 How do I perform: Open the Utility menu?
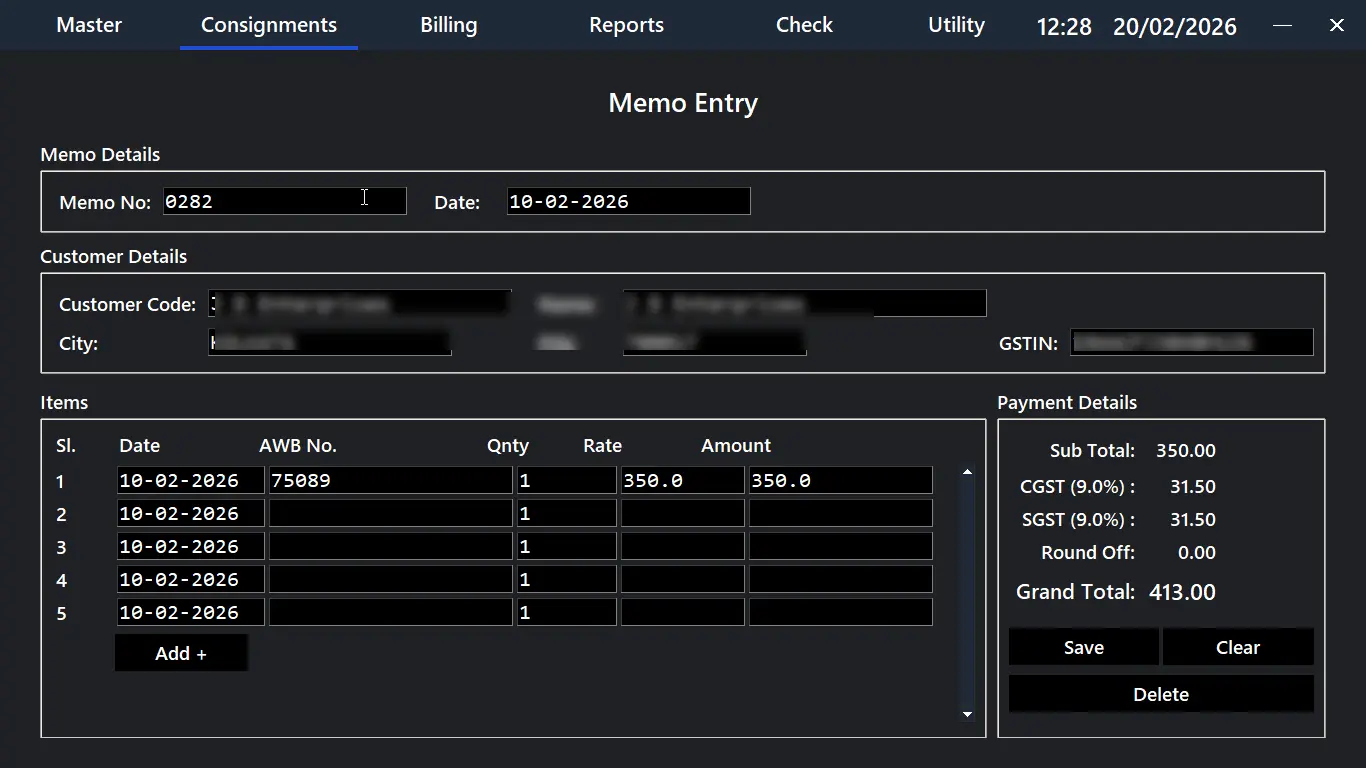click(x=956, y=25)
